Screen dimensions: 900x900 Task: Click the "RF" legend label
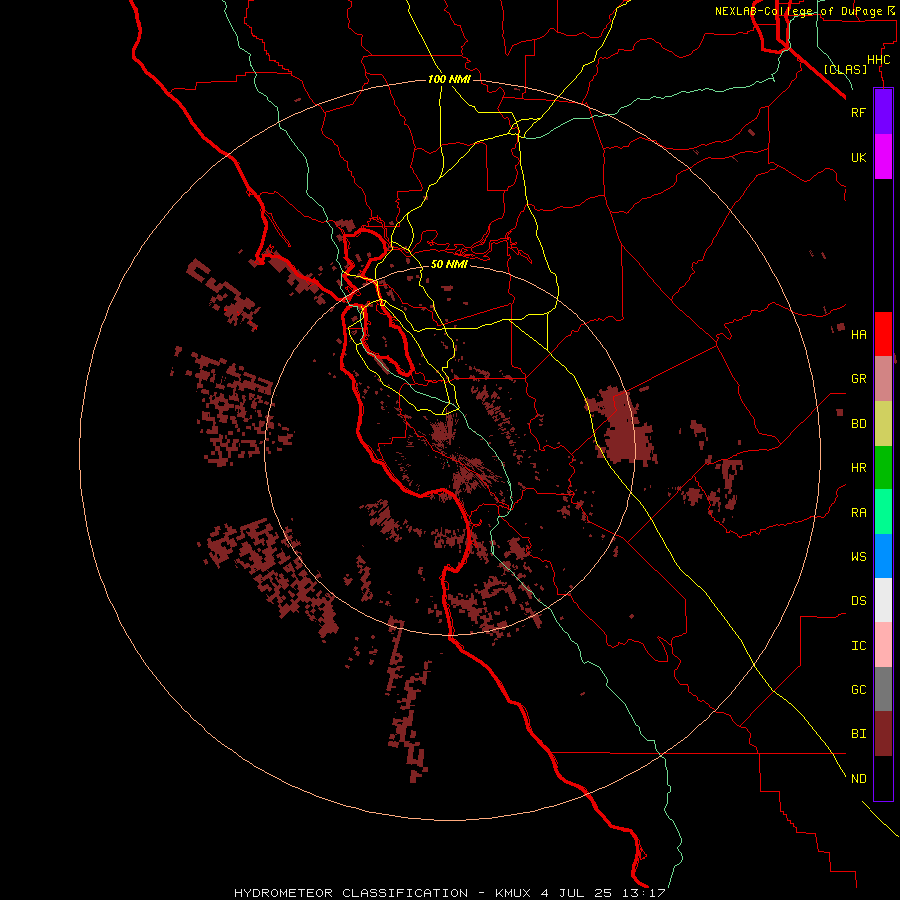[x=858, y=112]
